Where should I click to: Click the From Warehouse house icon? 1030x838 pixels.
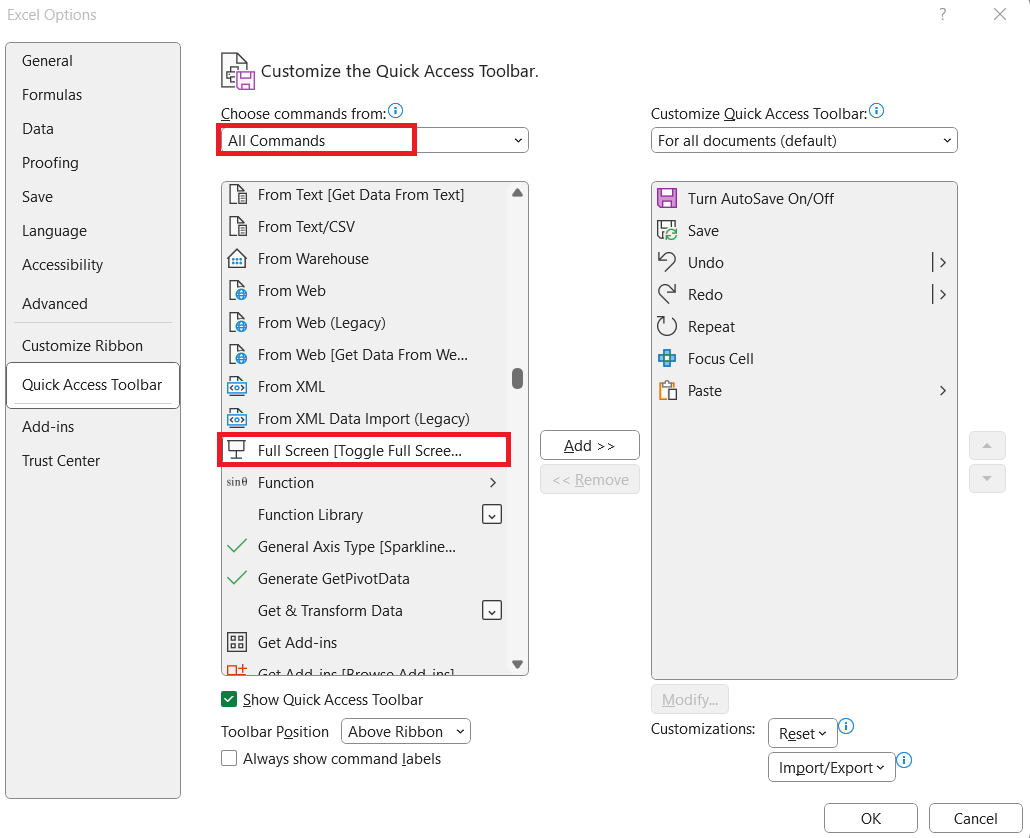click(237, 259)
